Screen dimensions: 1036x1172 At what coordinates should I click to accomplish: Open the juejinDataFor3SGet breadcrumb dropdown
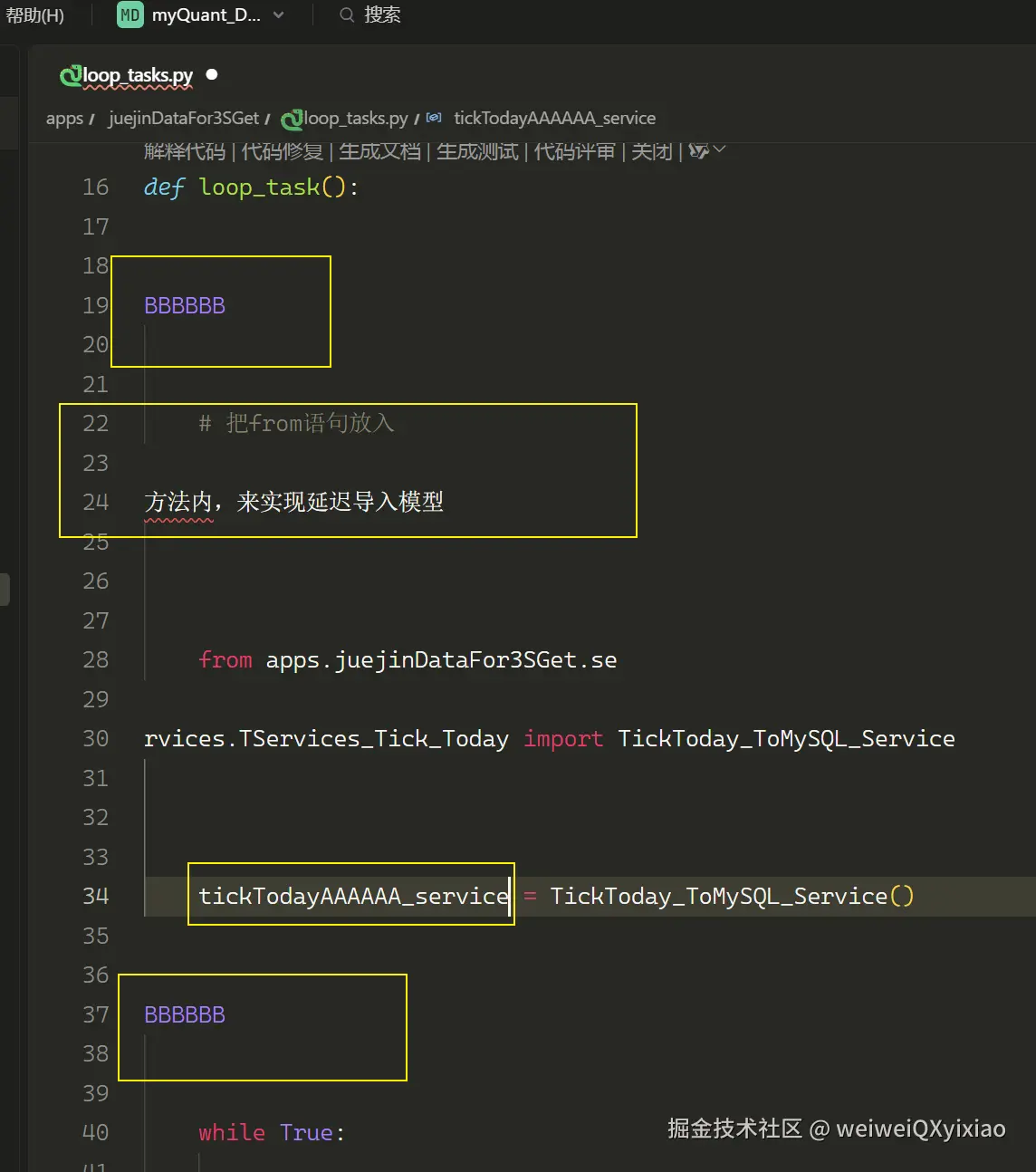pyautogui.click(x=183, y=118)
